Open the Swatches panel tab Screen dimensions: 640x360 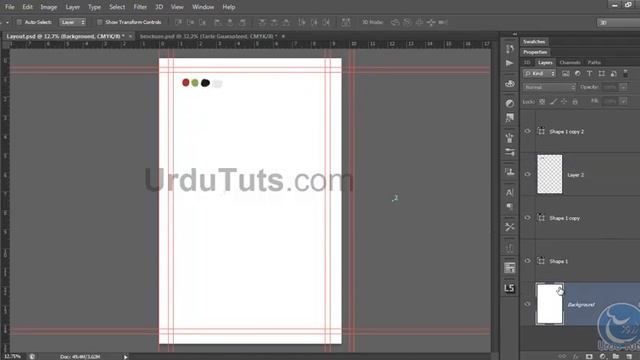pos(534,42)
